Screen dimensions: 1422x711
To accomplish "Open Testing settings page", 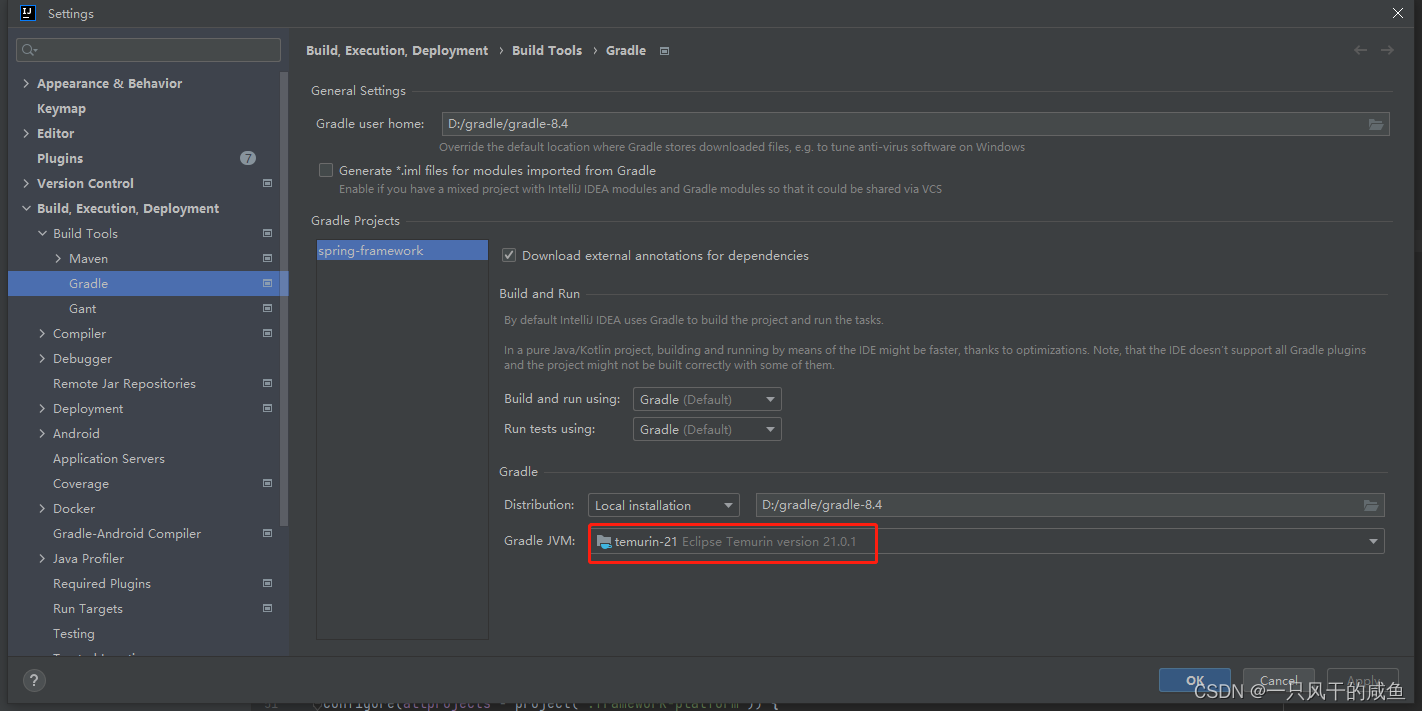I will pos(74,633).
